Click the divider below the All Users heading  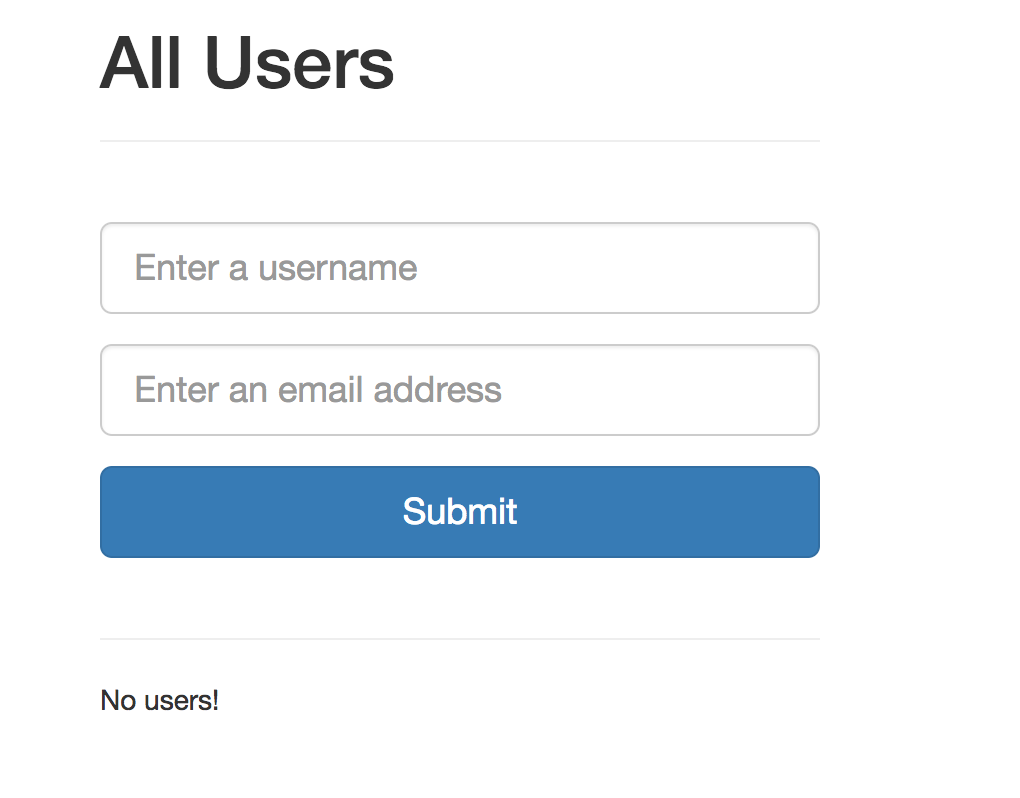(460, 140)
